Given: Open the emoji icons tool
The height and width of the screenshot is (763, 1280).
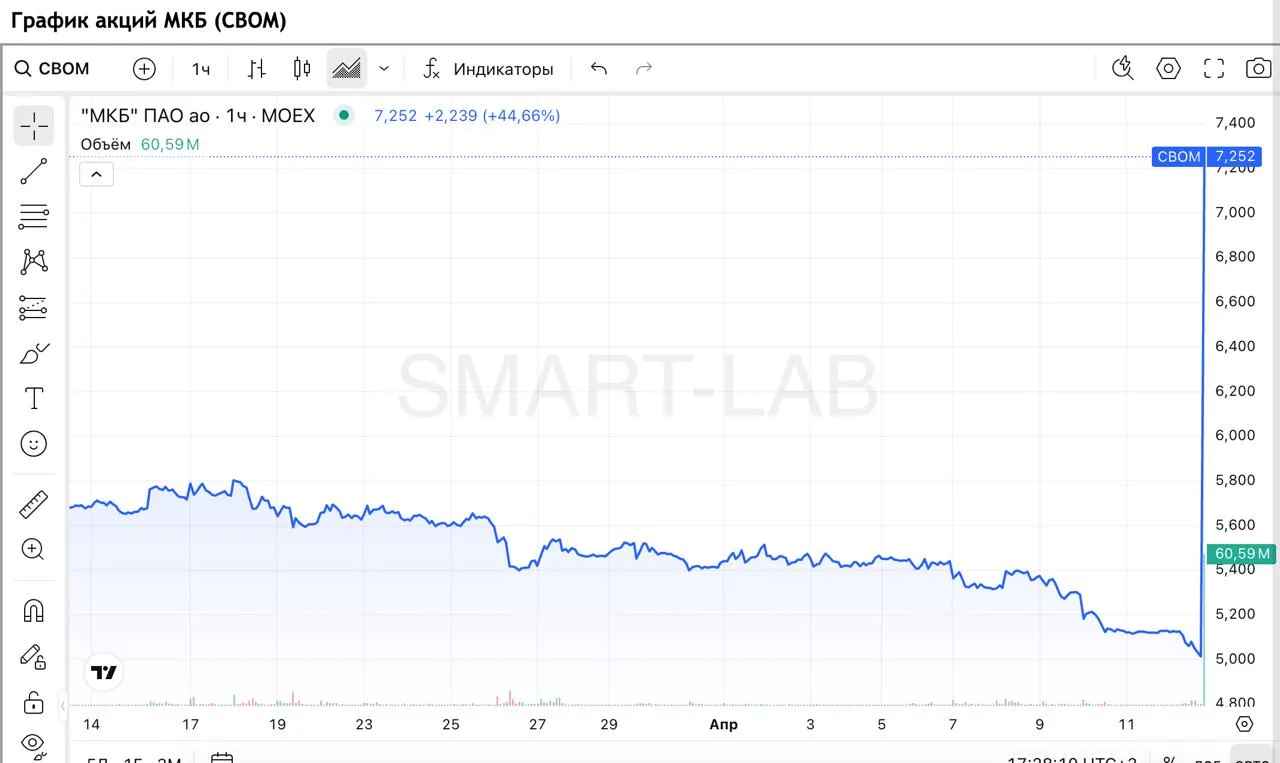Looking at the screenshot, I should pos(34,444).
